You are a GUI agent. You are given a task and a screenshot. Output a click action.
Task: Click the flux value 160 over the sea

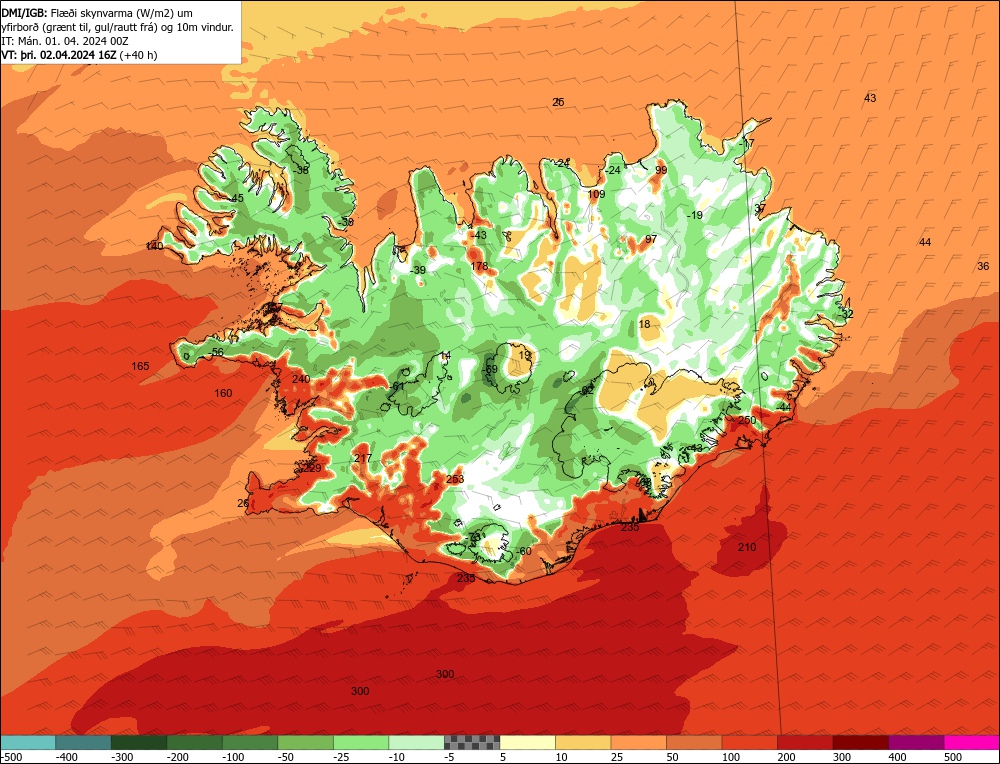point(223,393)
